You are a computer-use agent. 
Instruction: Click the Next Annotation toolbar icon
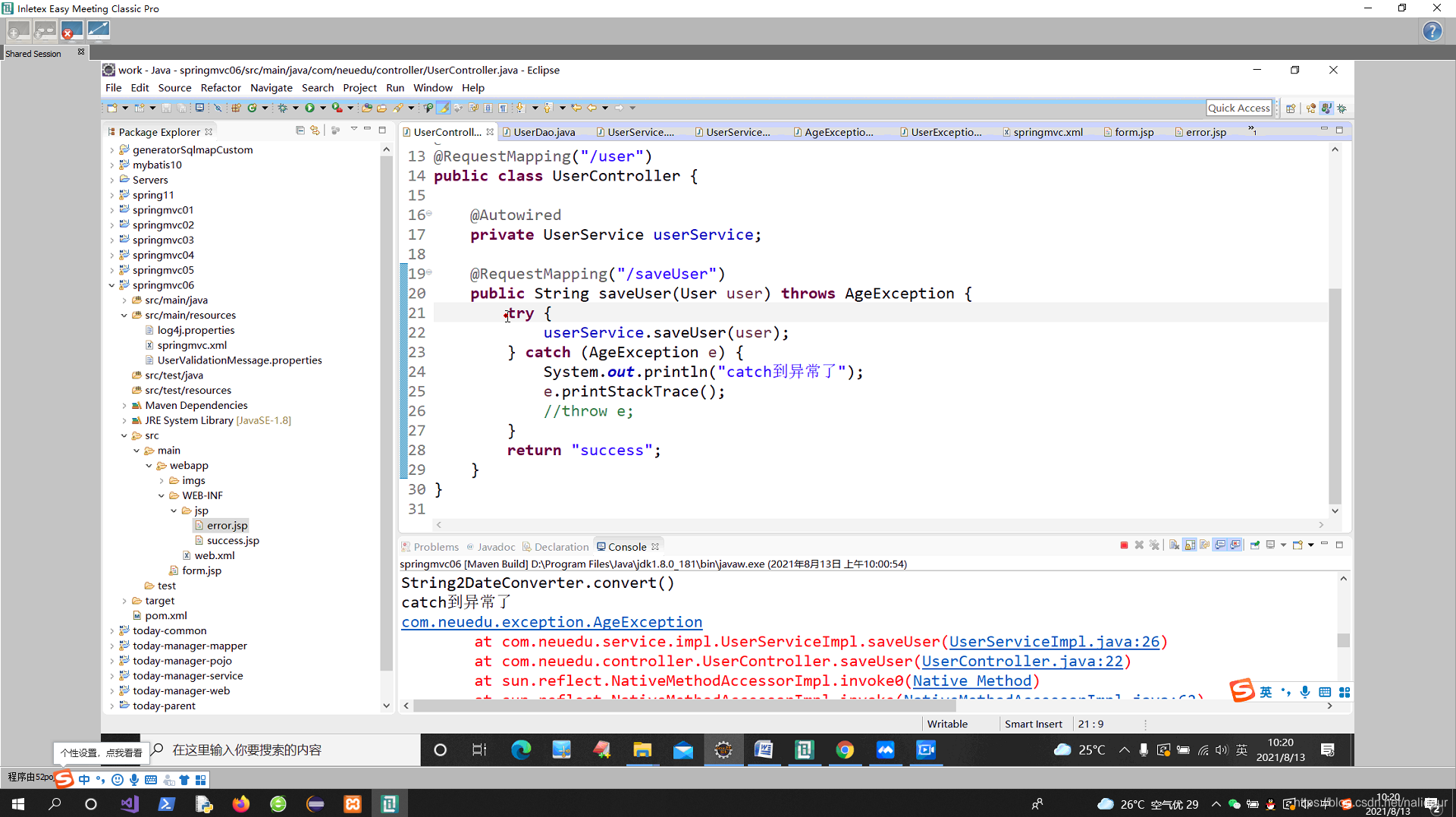pos(520,108)
